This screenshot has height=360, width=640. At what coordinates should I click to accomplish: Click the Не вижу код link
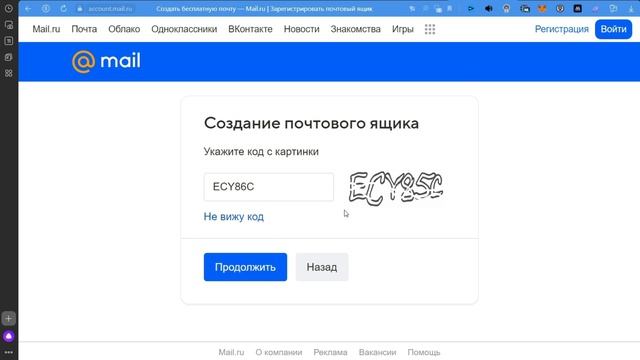point(233,217)
